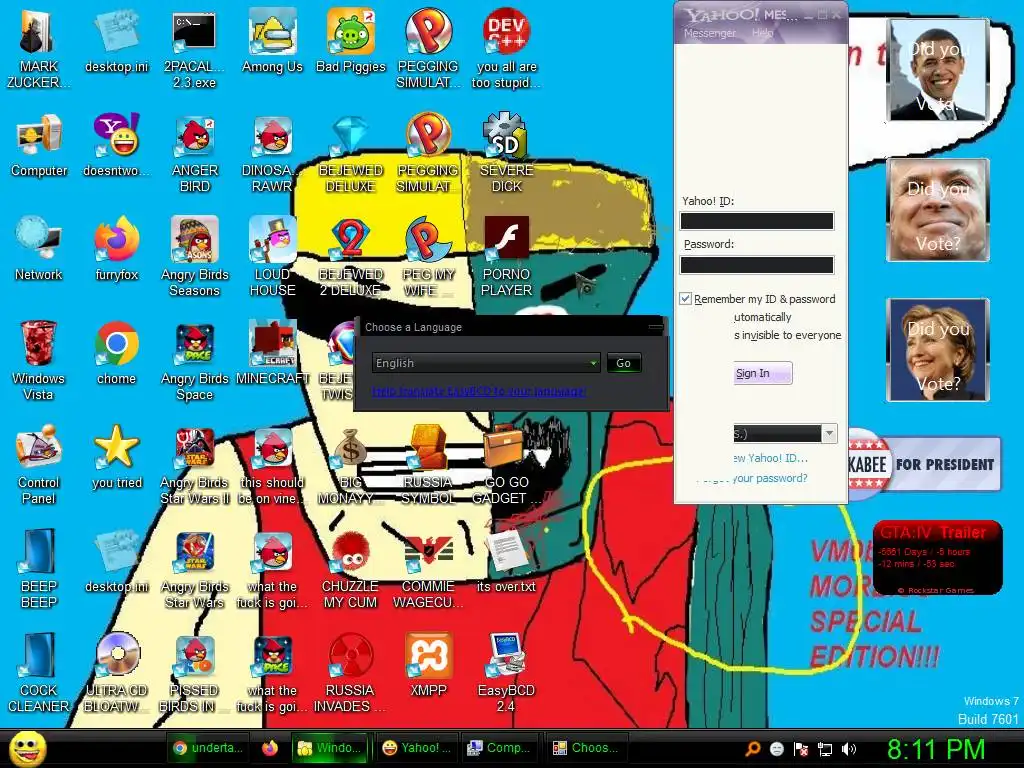Image resolution: width=1024 pixels, height=768 pixels.
Task: Open the 'doesntwo' Yahoo Messenger shortcut
Action: [x=117, y=145]
